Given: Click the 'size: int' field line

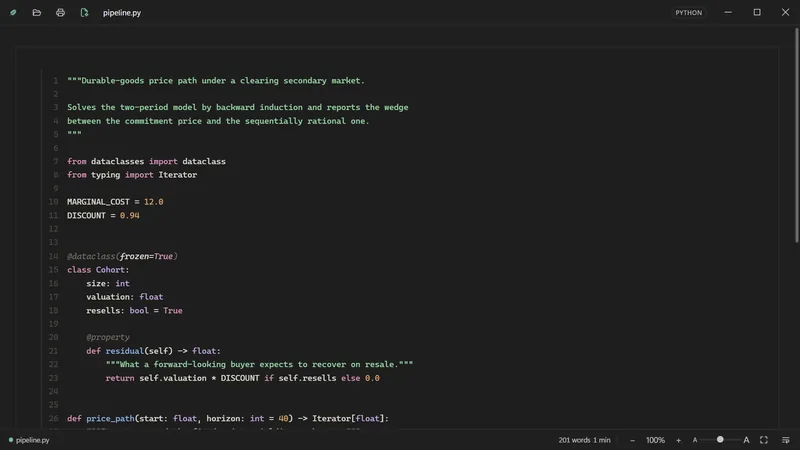Looking at the screenshot, I should point(108,284).
